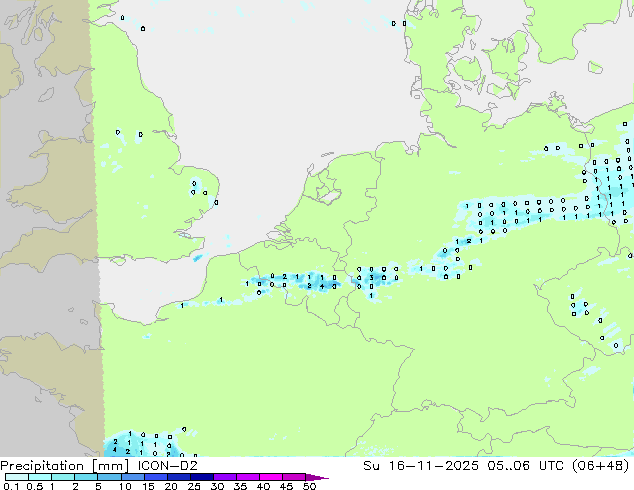Viewport: 634px width, 490px height.
Task: Click the '0.5' legend scale value
Action: coord(35,486)
